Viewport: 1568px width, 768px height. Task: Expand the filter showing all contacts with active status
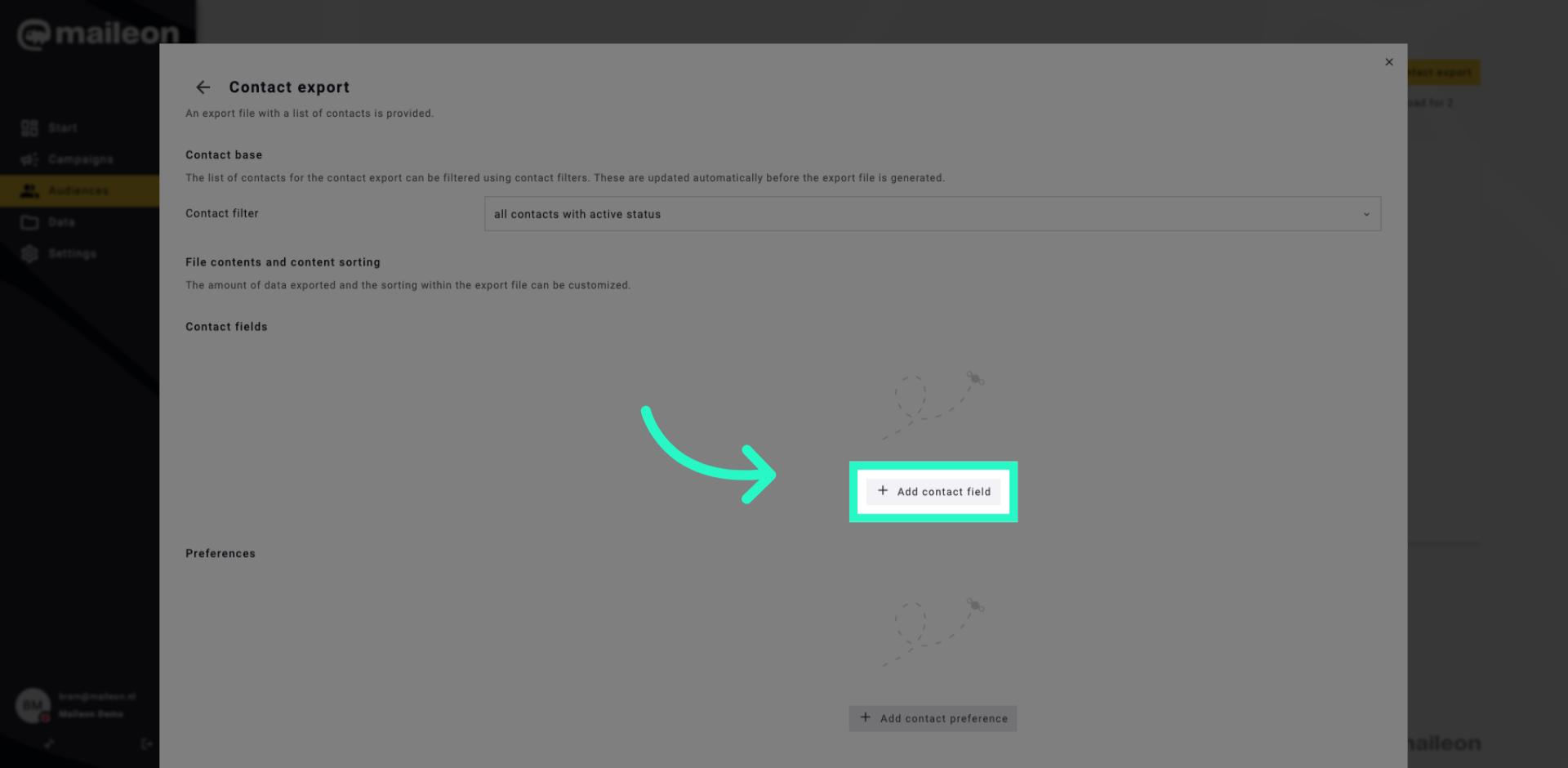coord(933,213)
